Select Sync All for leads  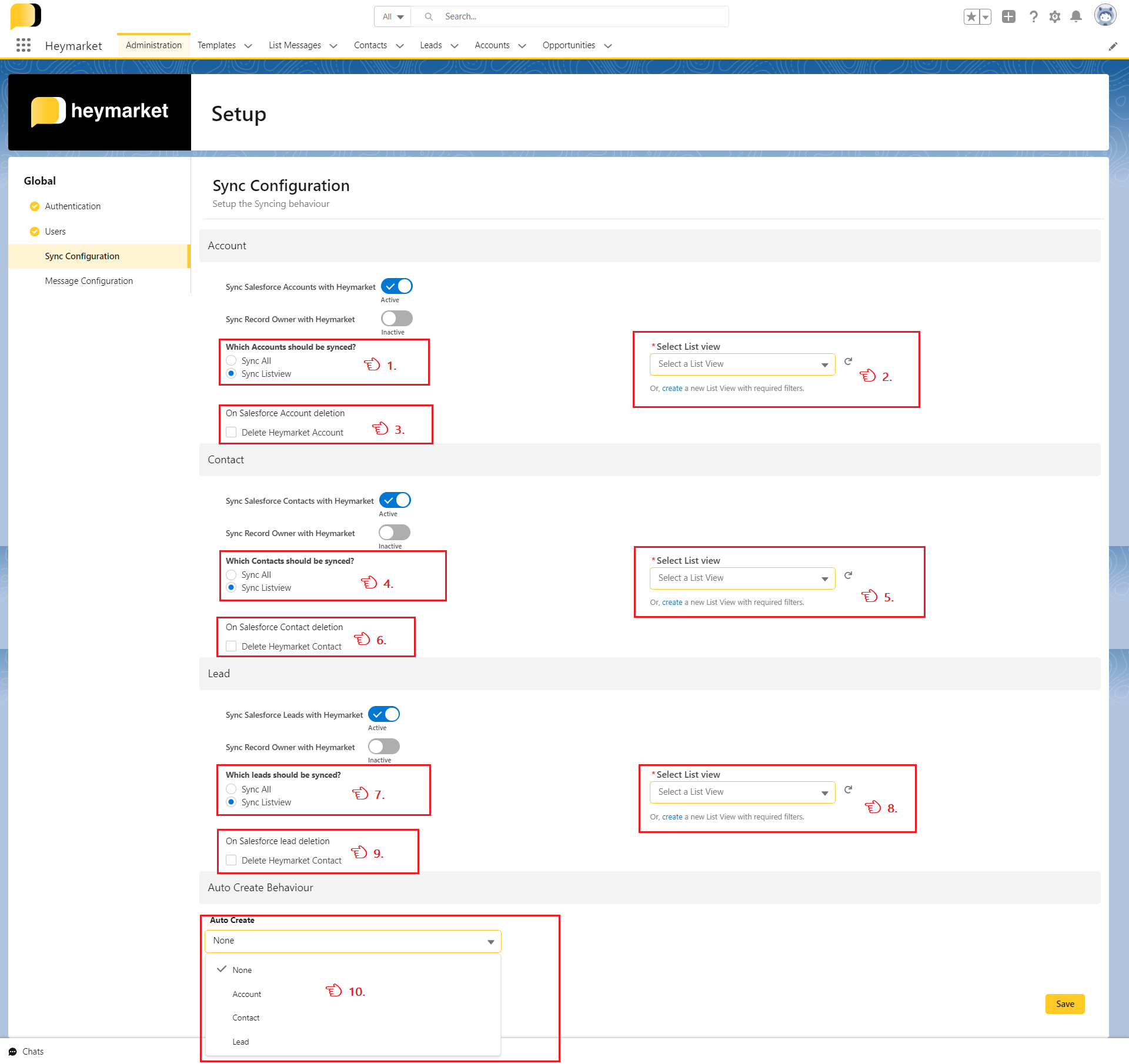click(231, 789)
